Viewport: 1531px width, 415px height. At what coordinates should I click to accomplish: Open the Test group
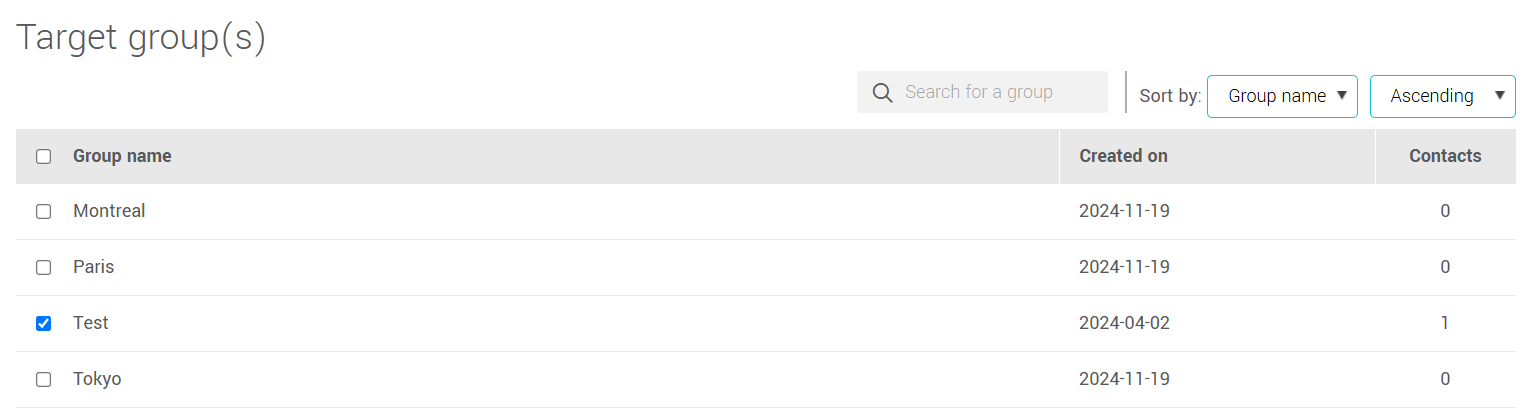(91, 324)
